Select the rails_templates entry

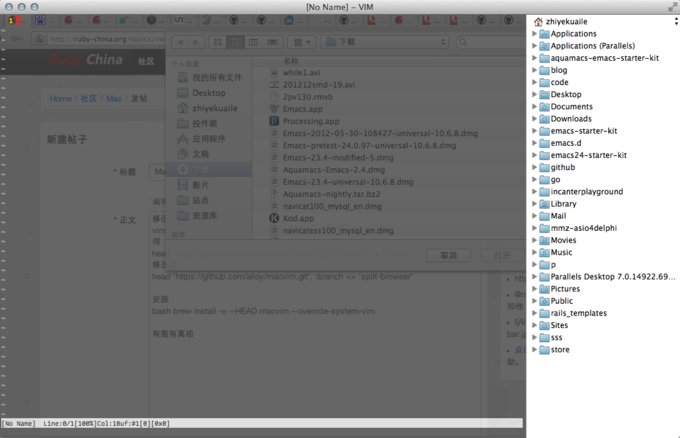(x=579, y=313)
